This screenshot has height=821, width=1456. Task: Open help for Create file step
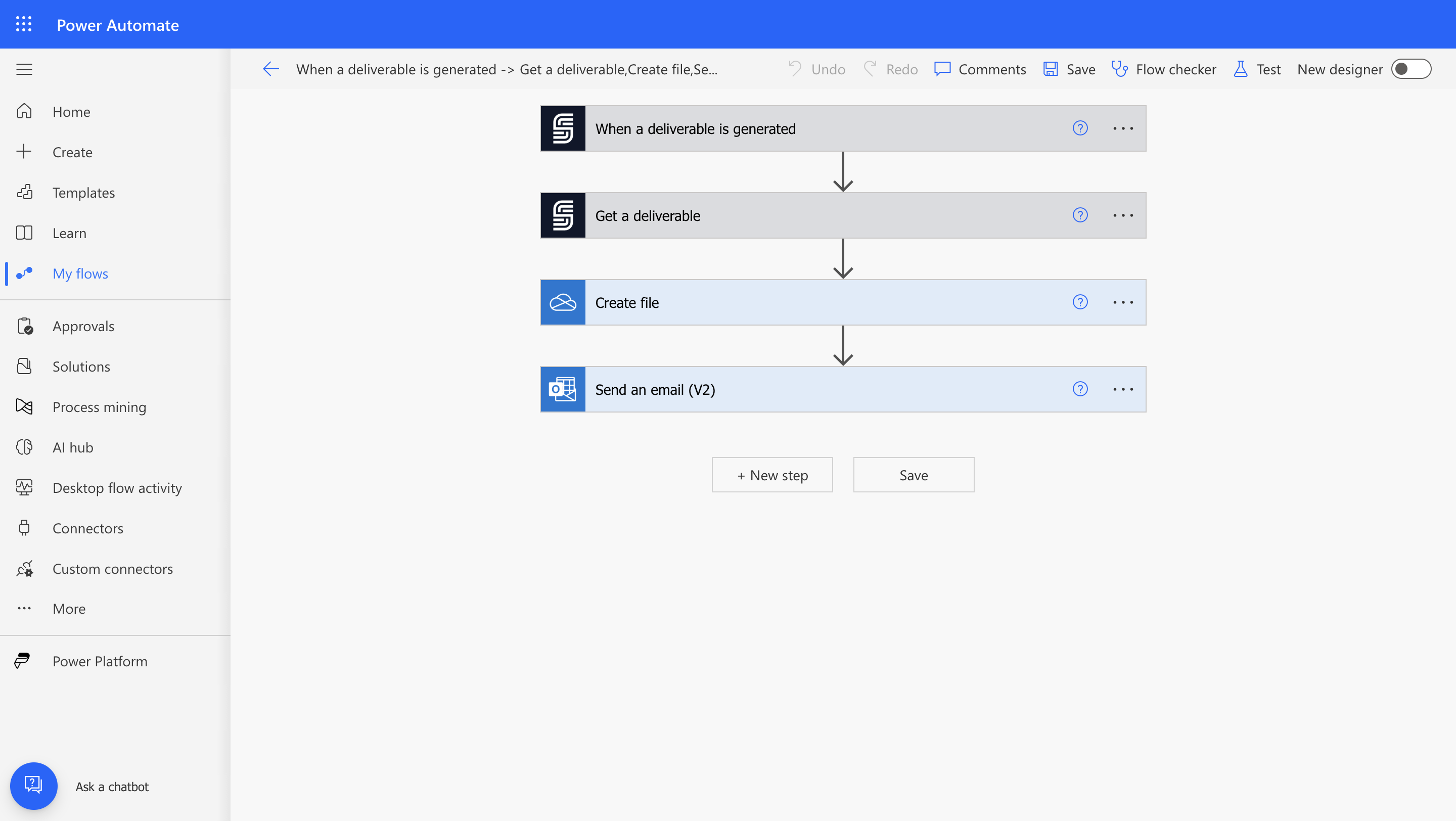tap(1079, 302)
